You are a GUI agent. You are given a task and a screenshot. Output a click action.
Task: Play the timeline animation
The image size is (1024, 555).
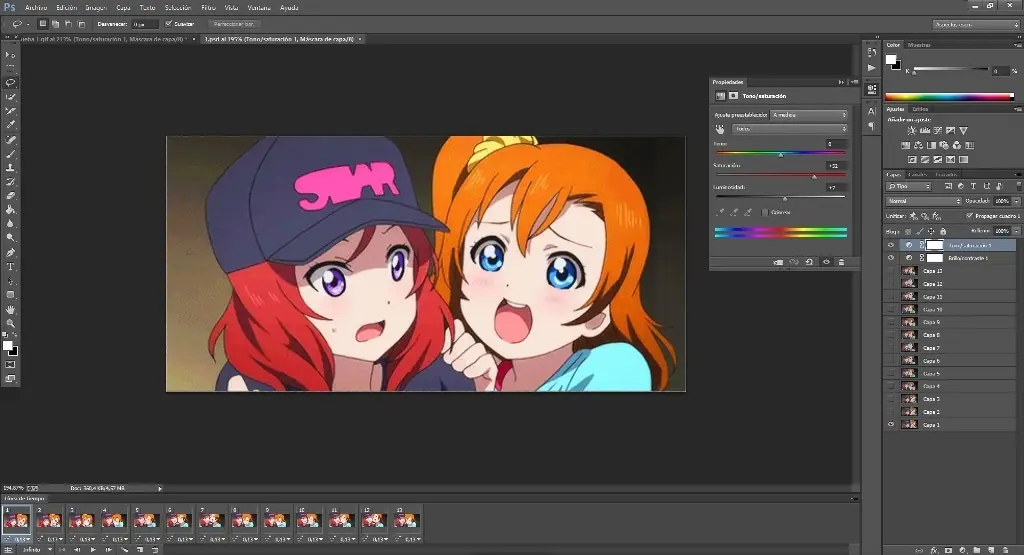point(93,549)
